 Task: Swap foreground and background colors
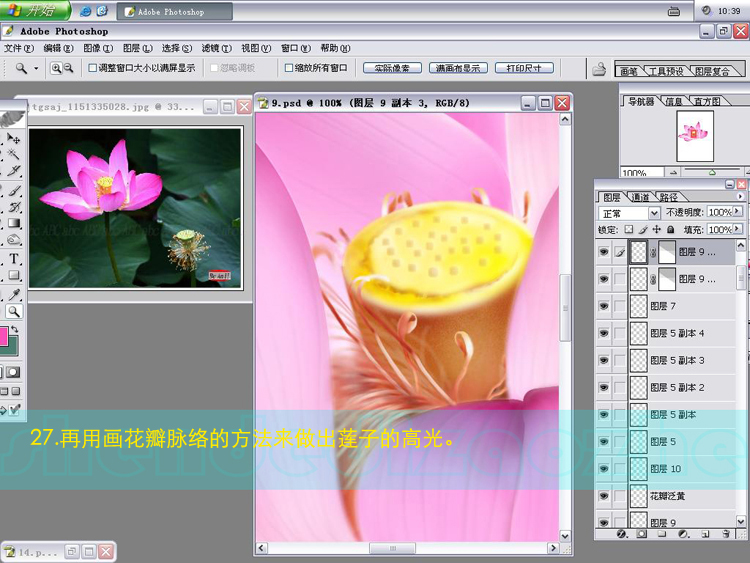(x=15, y=329)
